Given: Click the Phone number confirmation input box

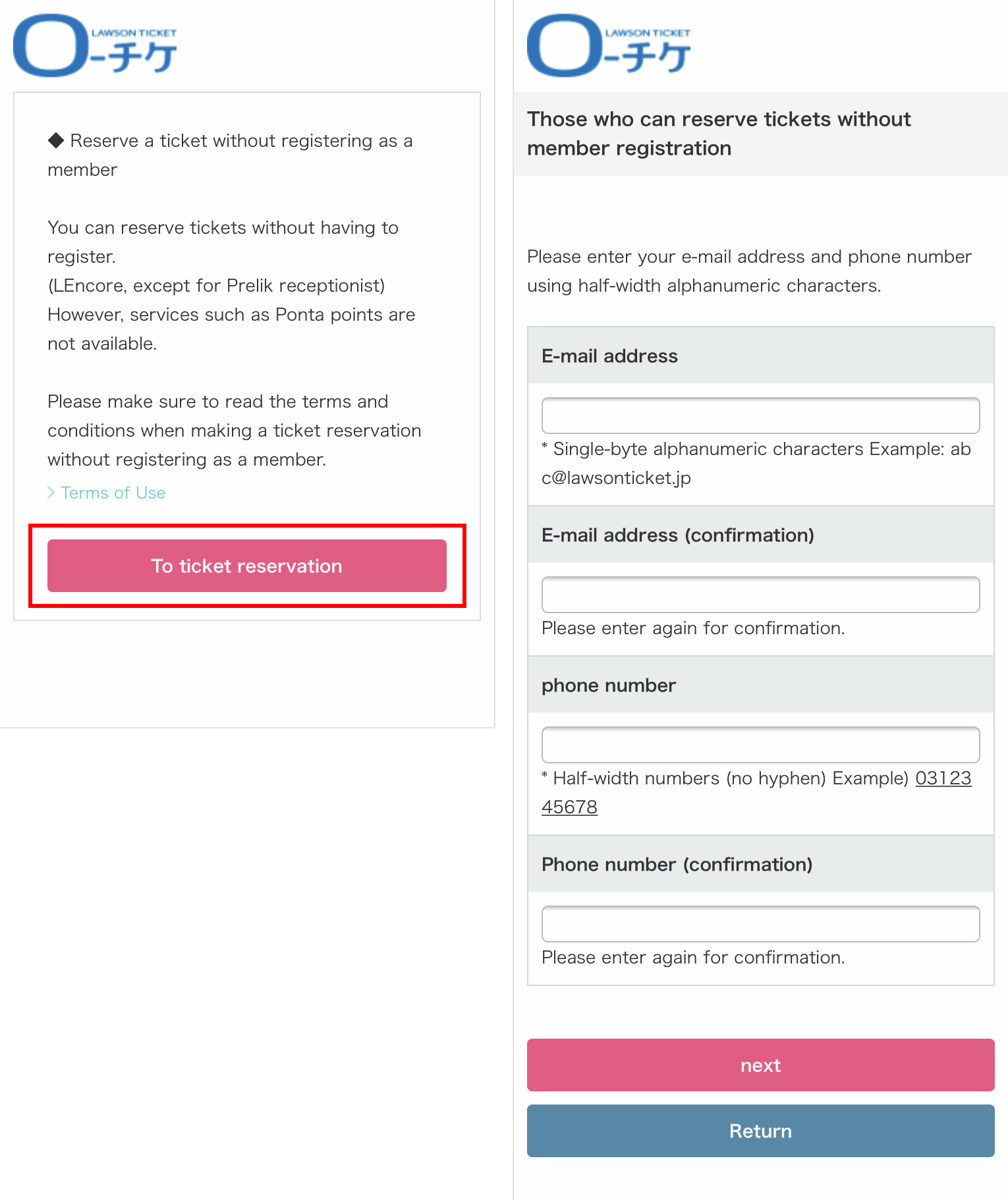Looking at the screenshot, I should click(760, 924).
